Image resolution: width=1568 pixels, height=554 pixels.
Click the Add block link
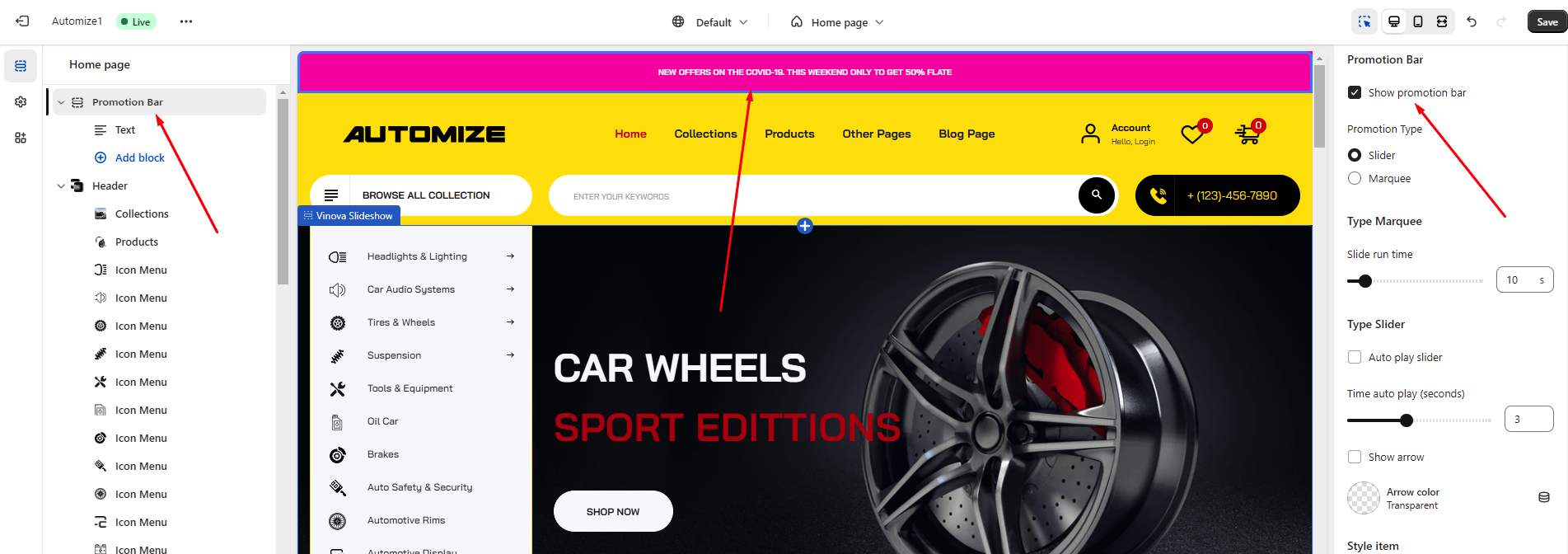pos(140,157)
